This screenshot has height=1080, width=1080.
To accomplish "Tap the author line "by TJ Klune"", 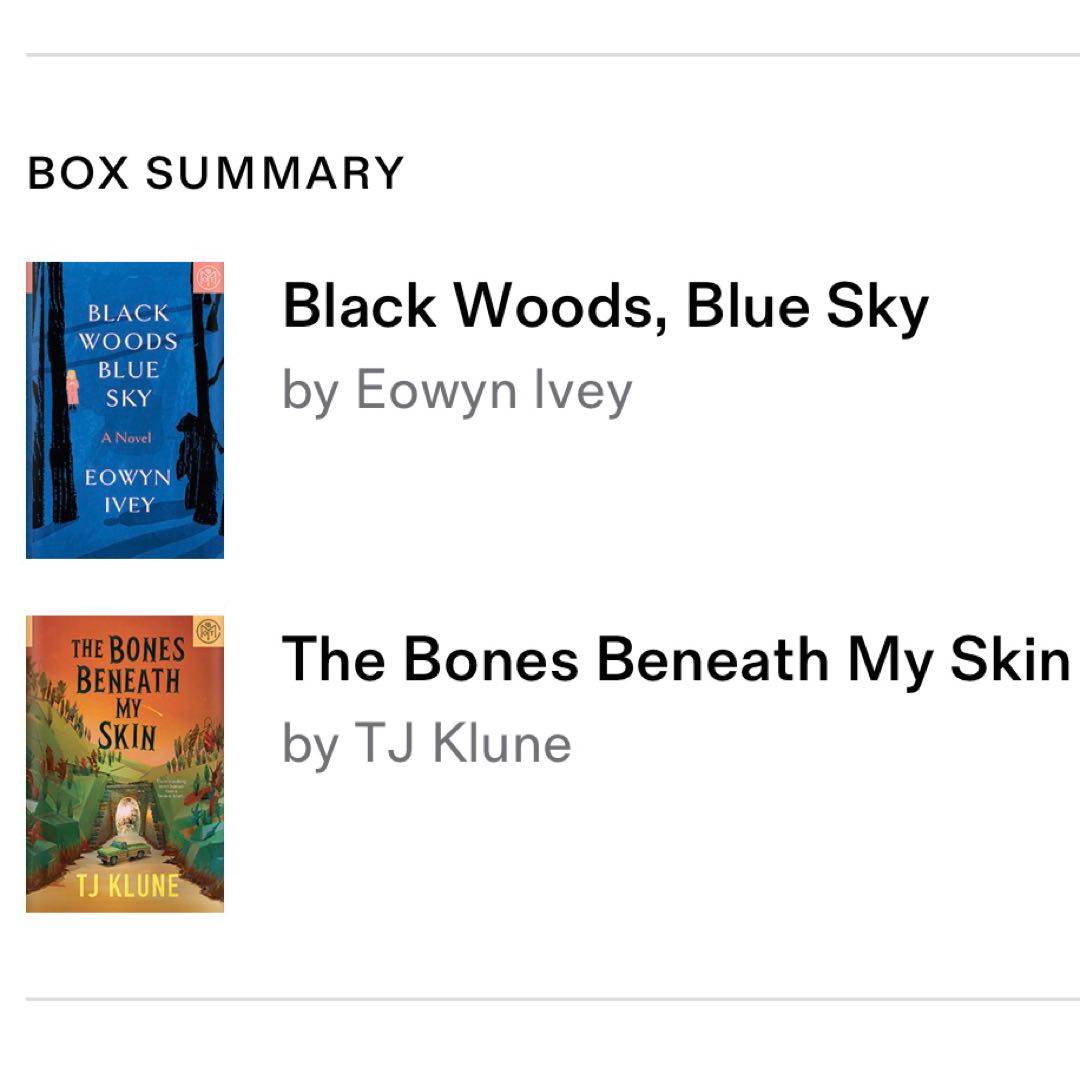I will (427, 743).
